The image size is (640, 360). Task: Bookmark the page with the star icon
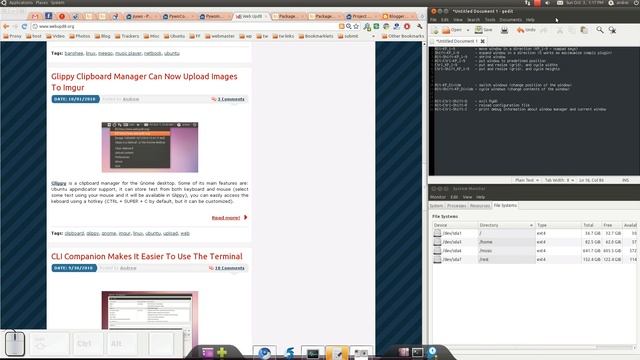click(x=356, y=26)
